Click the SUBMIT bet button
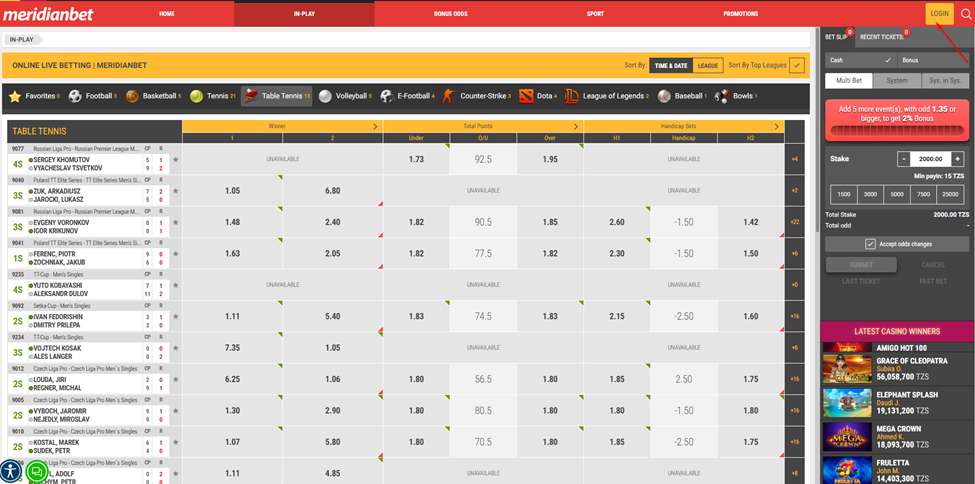 [861, 265]
